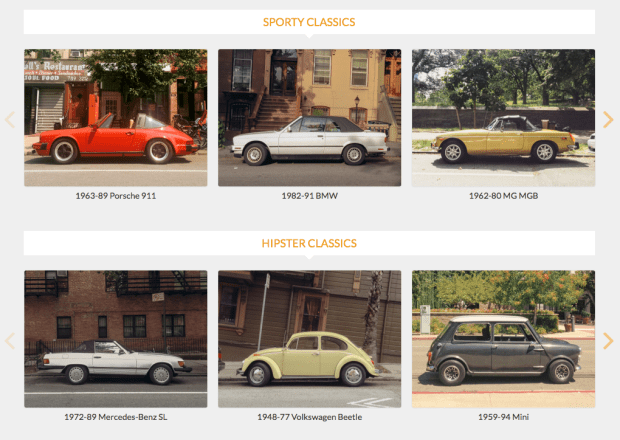Click pointer notch under Sporty Classics header

point(310,36)
